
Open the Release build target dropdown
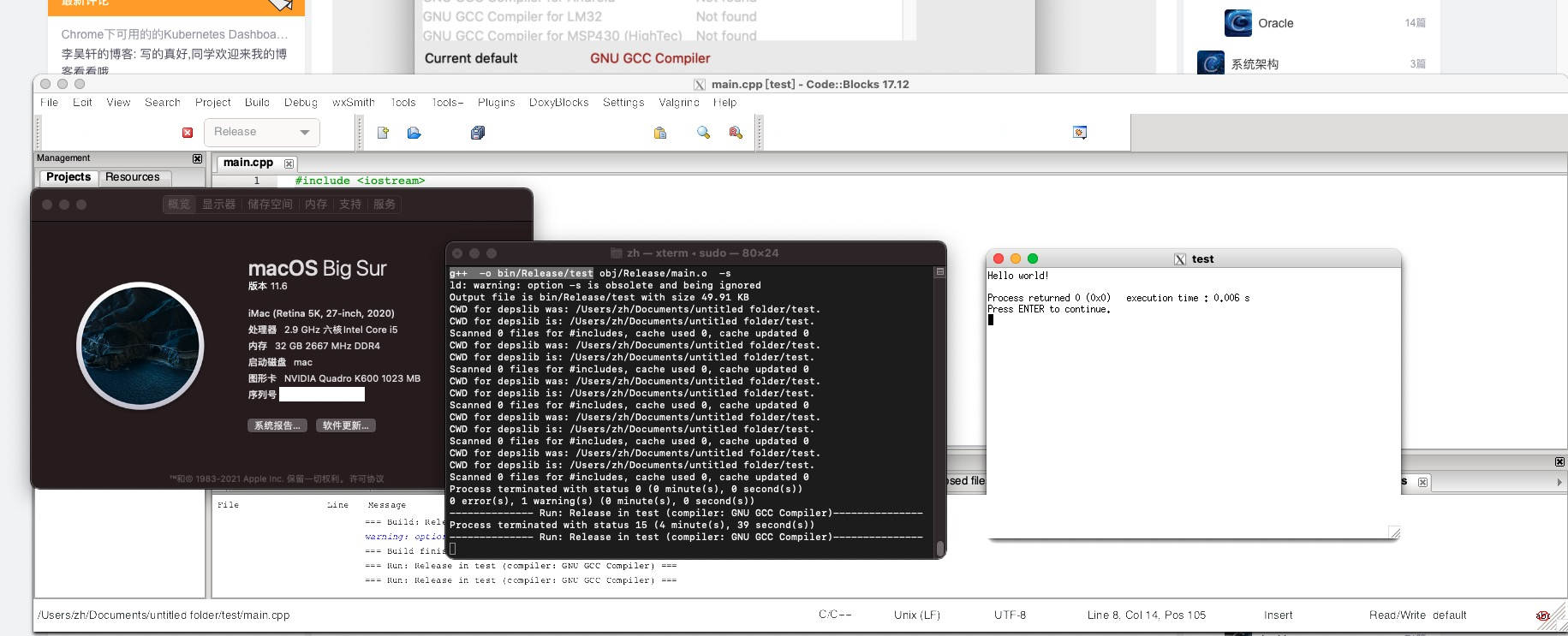point(262,132)
